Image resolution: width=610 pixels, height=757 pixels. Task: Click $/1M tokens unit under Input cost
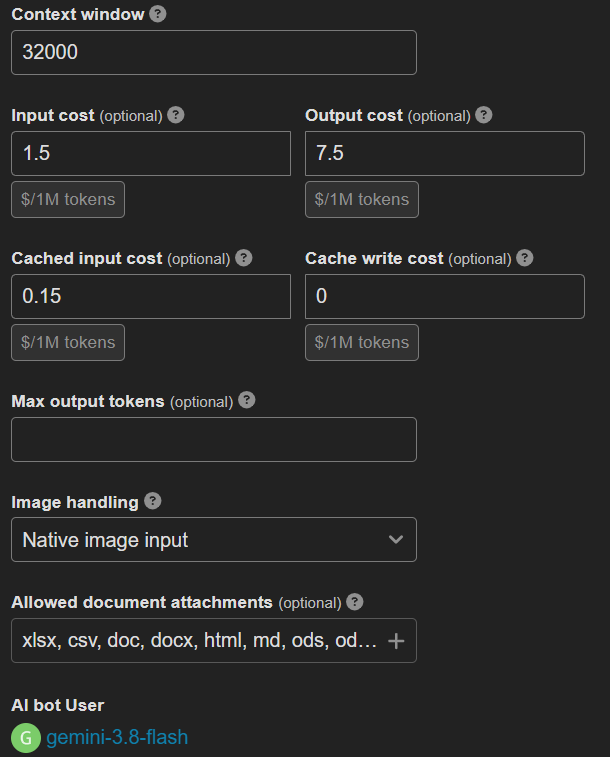[x=68, y=200]
